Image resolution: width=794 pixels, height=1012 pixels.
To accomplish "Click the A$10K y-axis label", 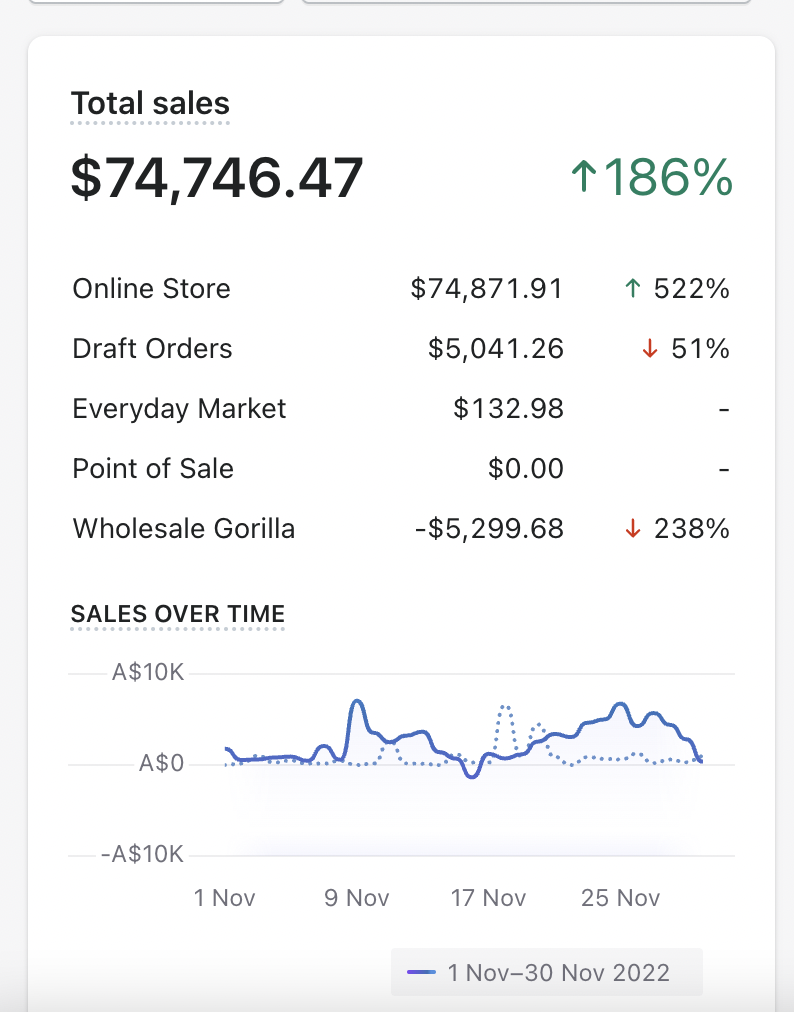I will tap(149, 673).
